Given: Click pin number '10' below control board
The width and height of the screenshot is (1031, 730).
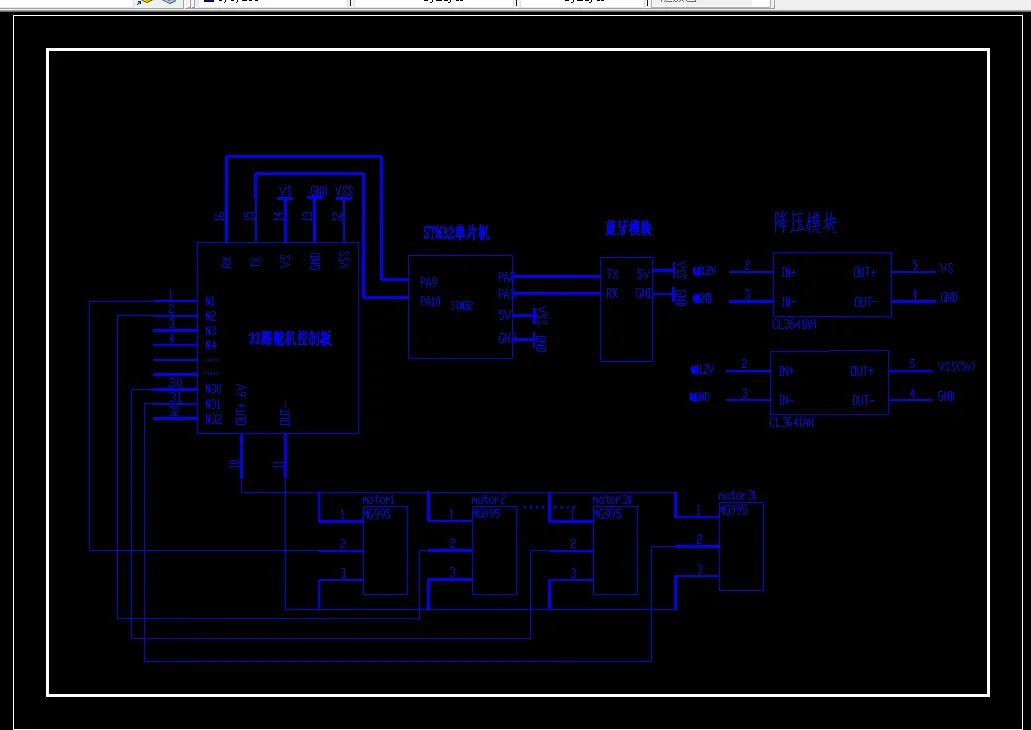Looking at the screenshot, I should 234,464.
